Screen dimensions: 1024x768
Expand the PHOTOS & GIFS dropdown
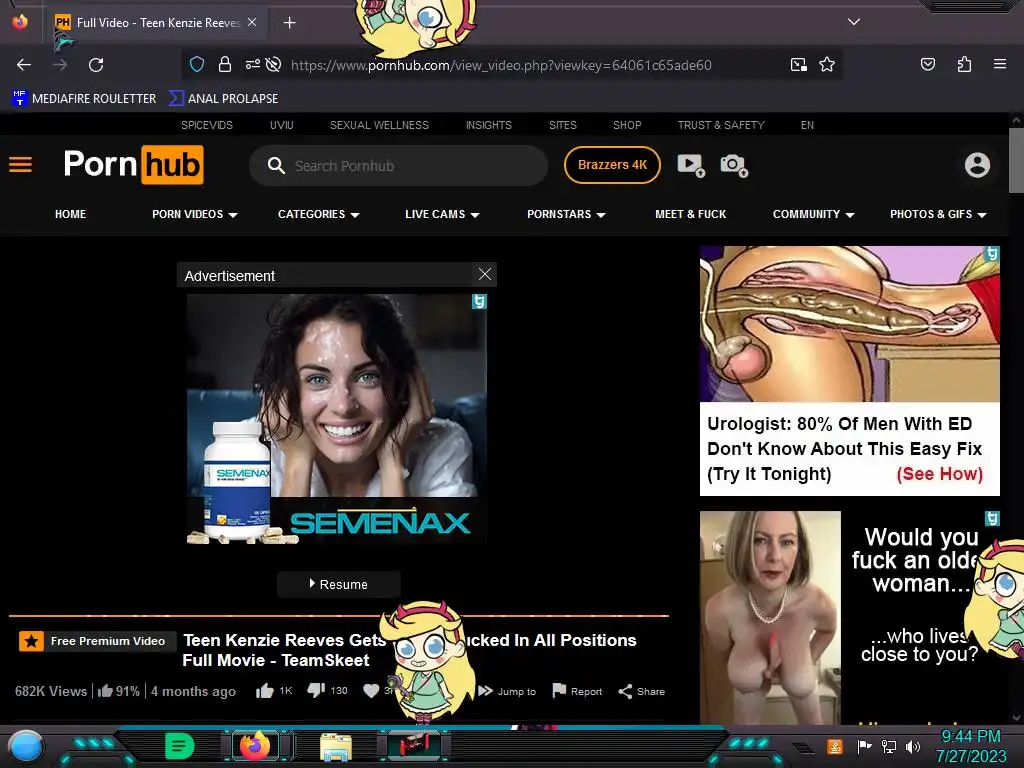point(938,214)
